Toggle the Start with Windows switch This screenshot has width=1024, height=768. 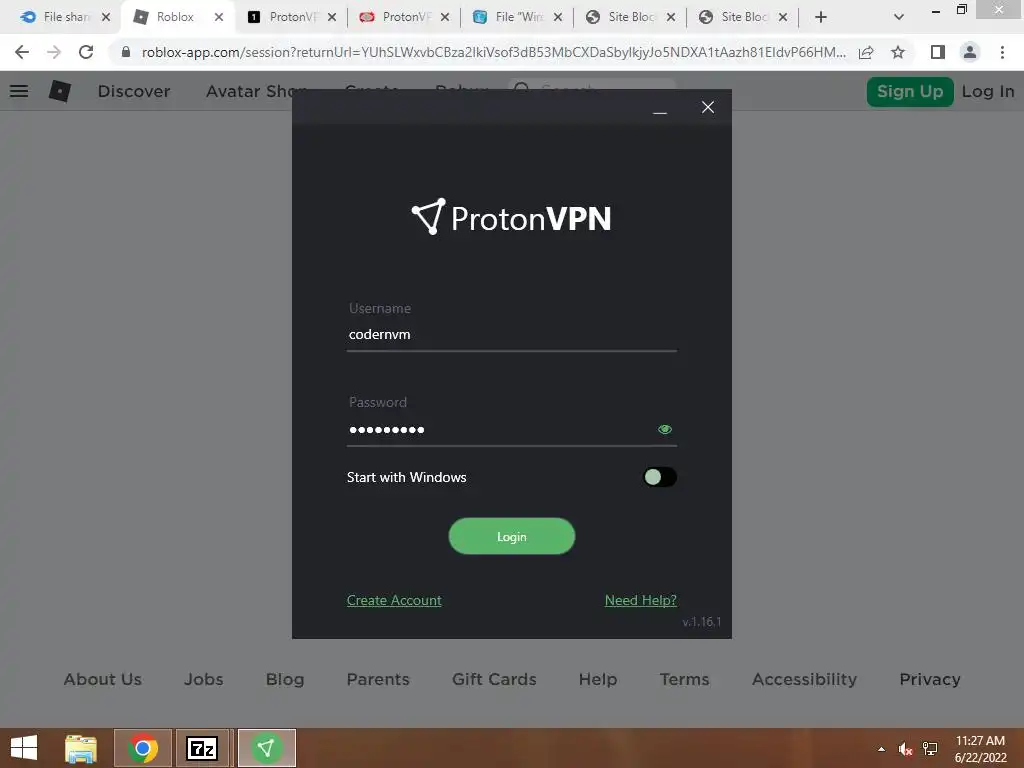click(660, 477)
